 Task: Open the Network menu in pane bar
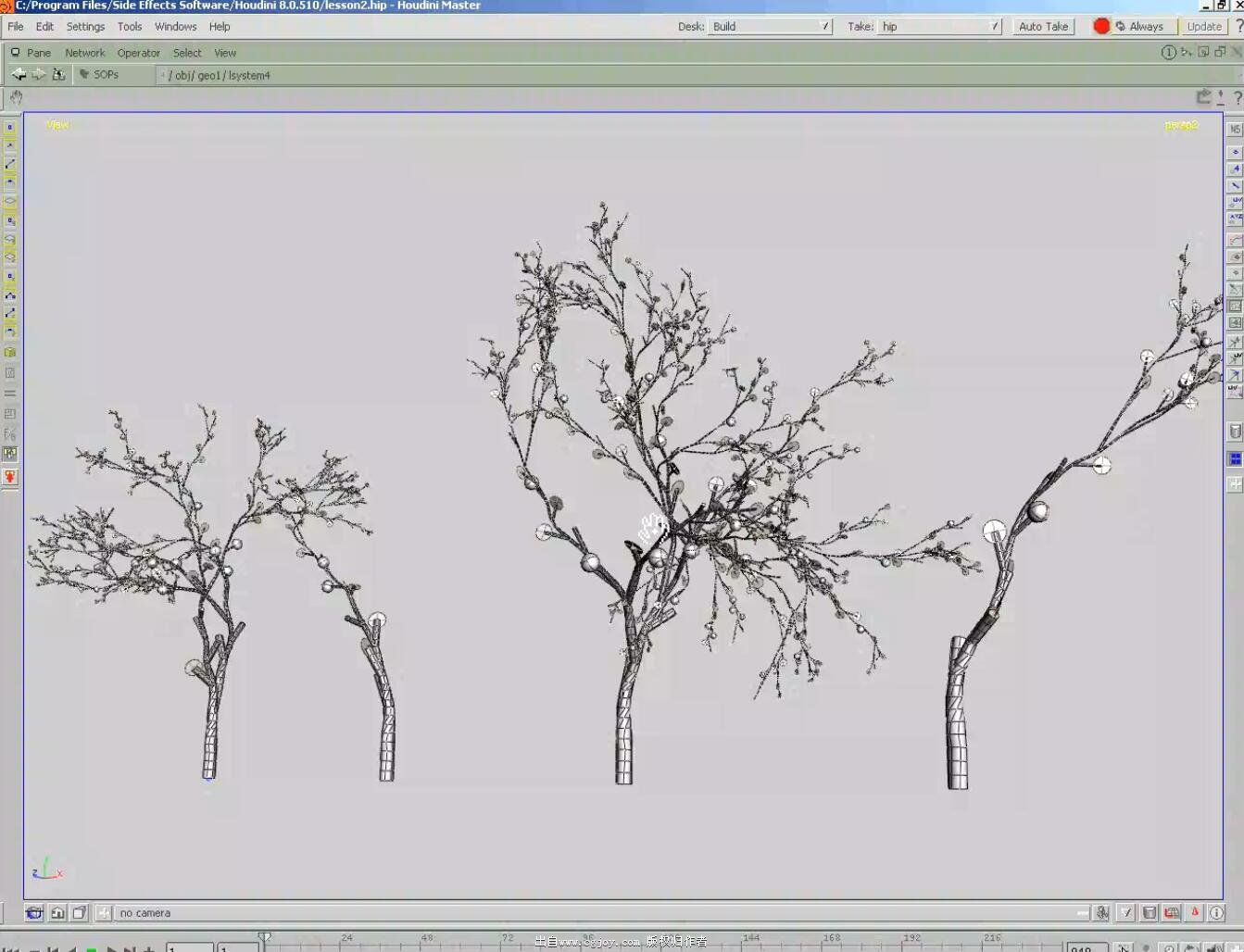84,53
